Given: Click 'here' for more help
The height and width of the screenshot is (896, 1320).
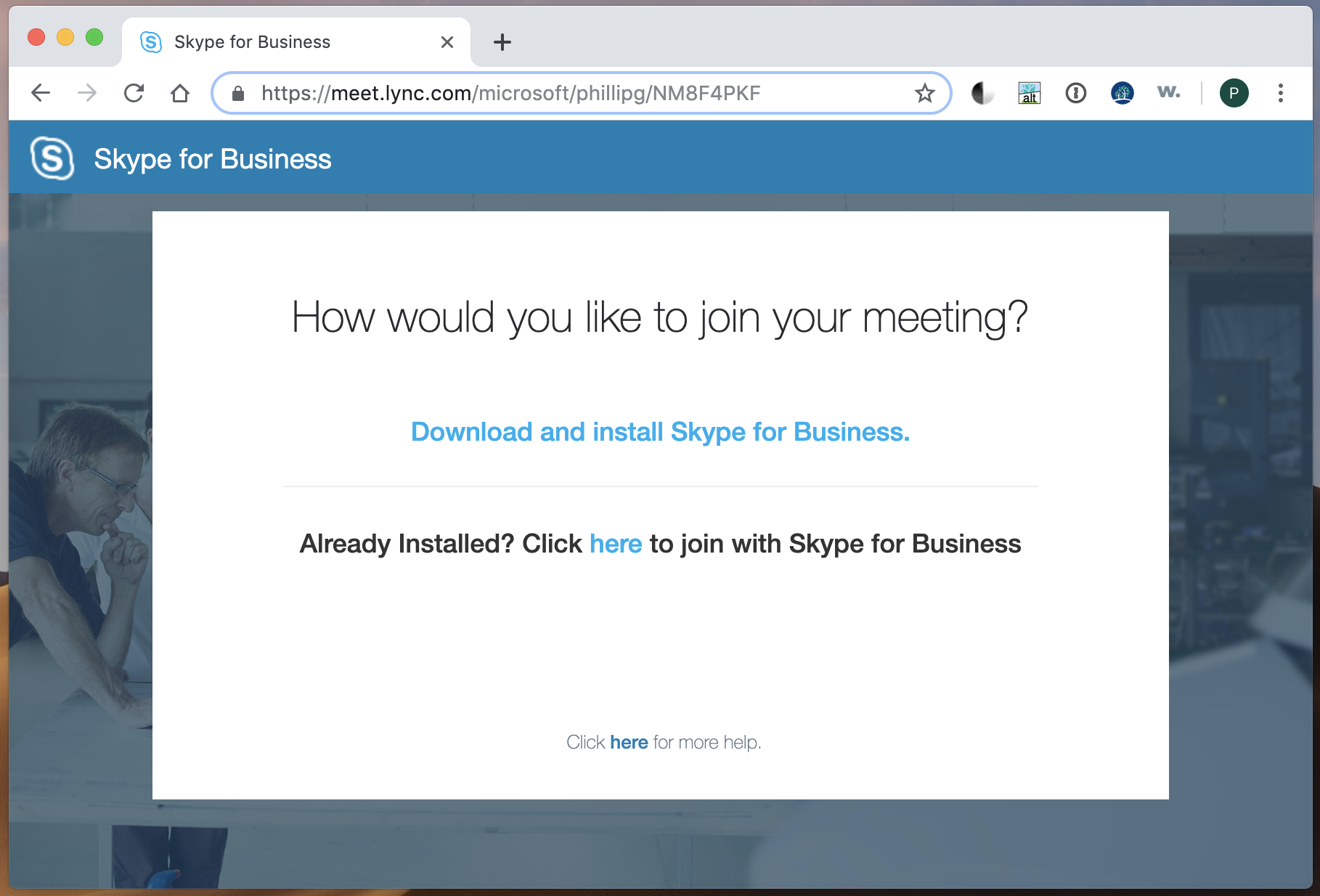Looking at the screenshot, I should (x=629, y=742).
